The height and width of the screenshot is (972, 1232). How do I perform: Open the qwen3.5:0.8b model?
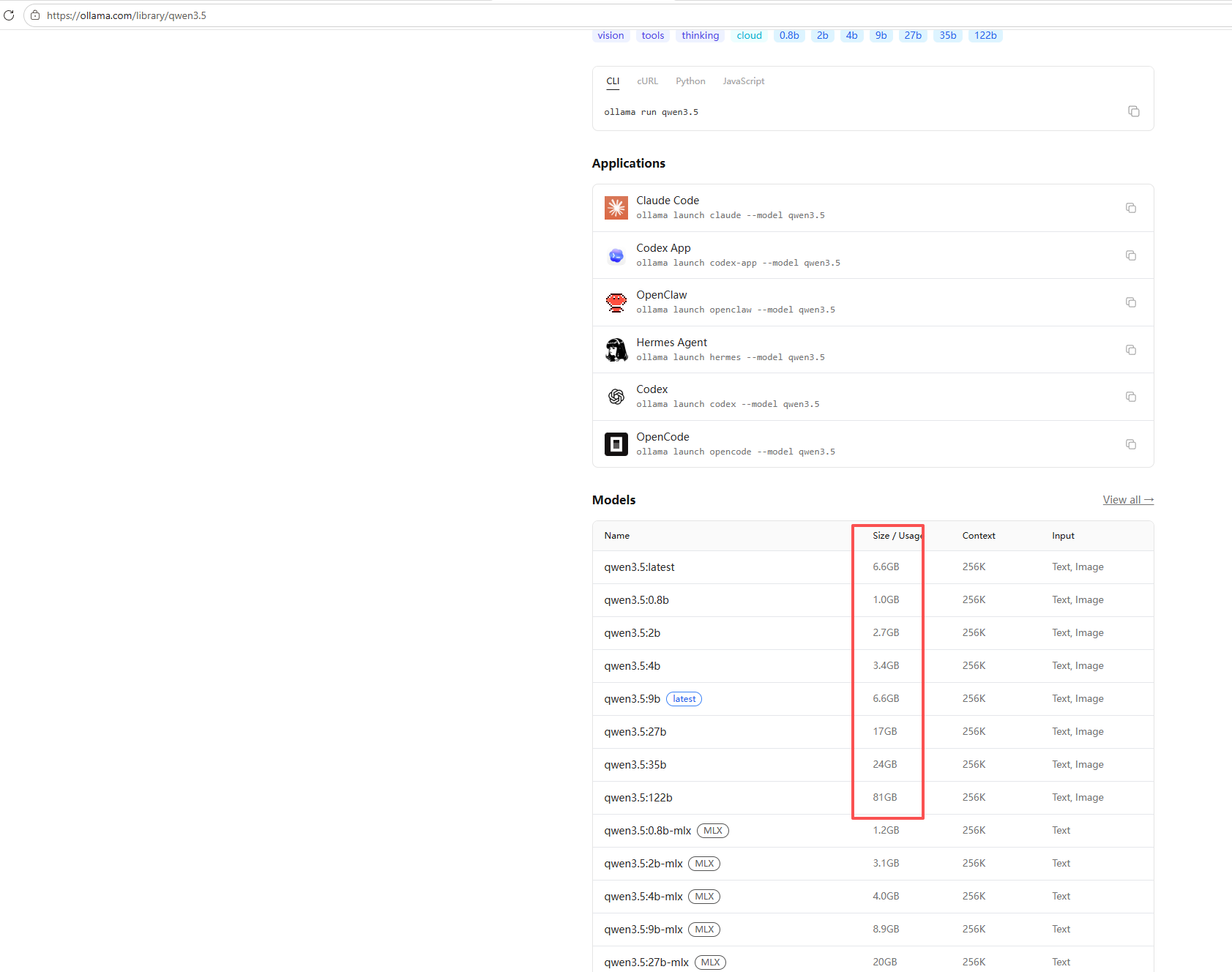click(x=636, y=600)
